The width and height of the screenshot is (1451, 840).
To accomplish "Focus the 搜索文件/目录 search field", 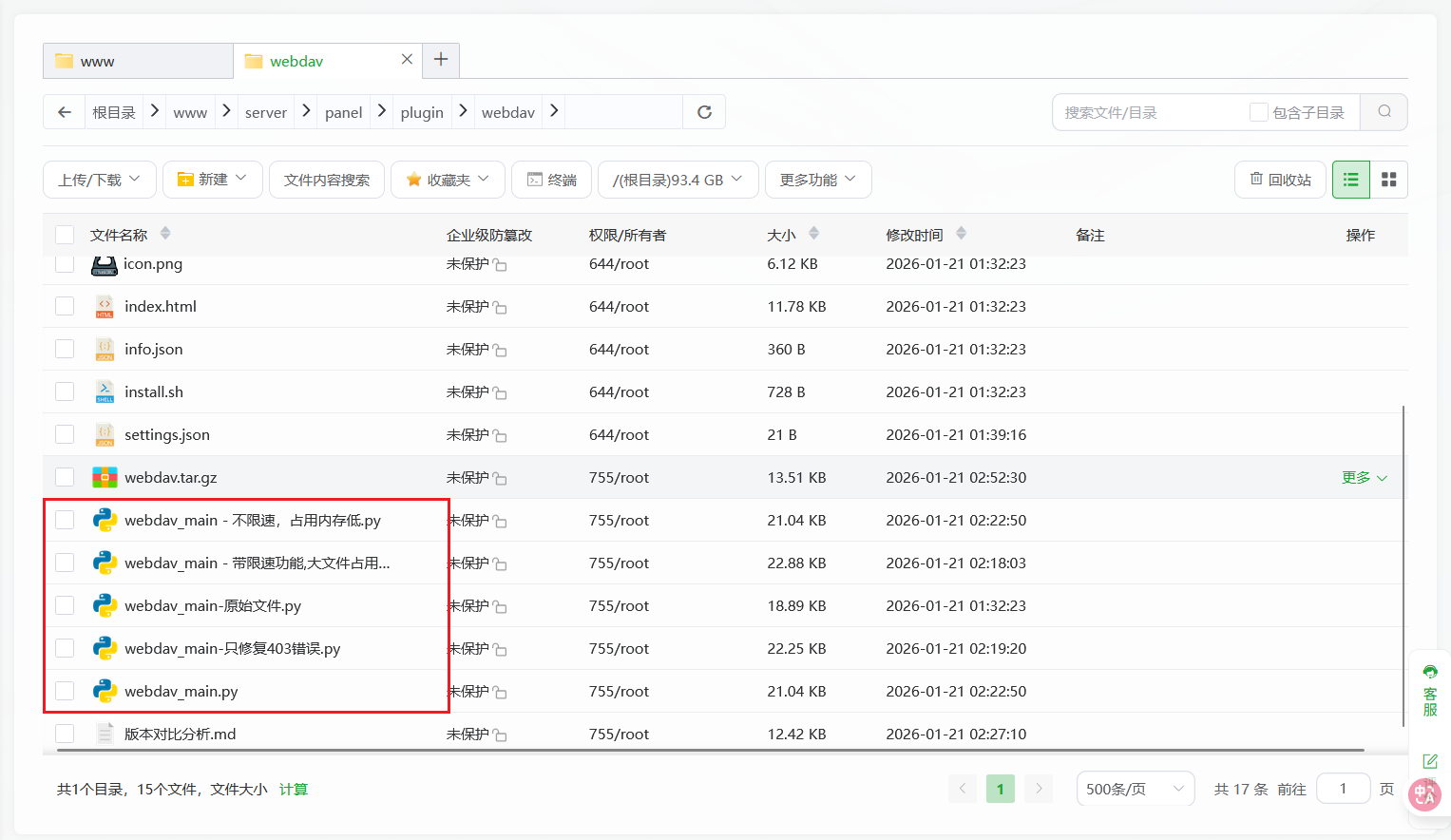I will [x=1150, y=112].
